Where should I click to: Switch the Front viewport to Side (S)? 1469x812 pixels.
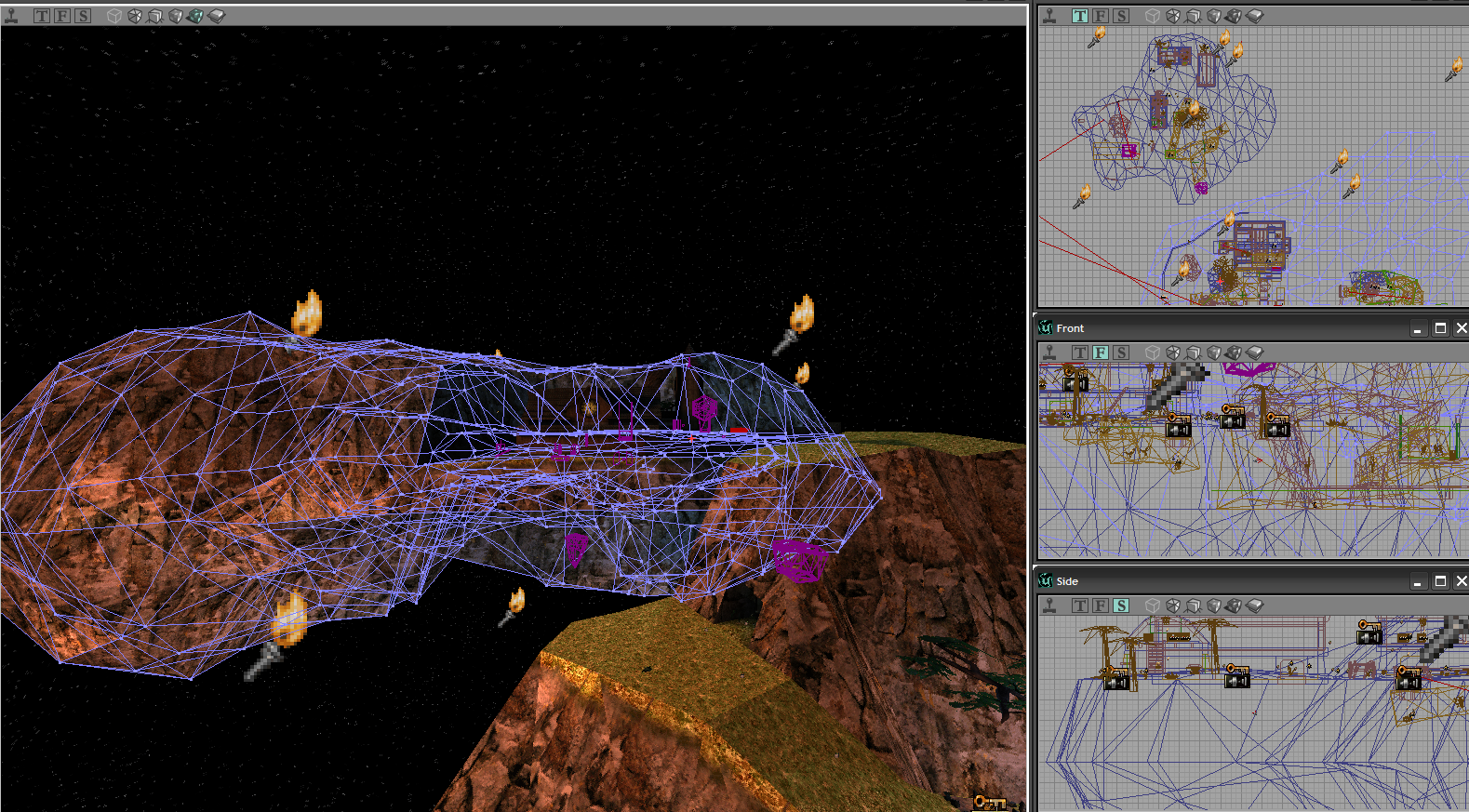point(1121,353)
